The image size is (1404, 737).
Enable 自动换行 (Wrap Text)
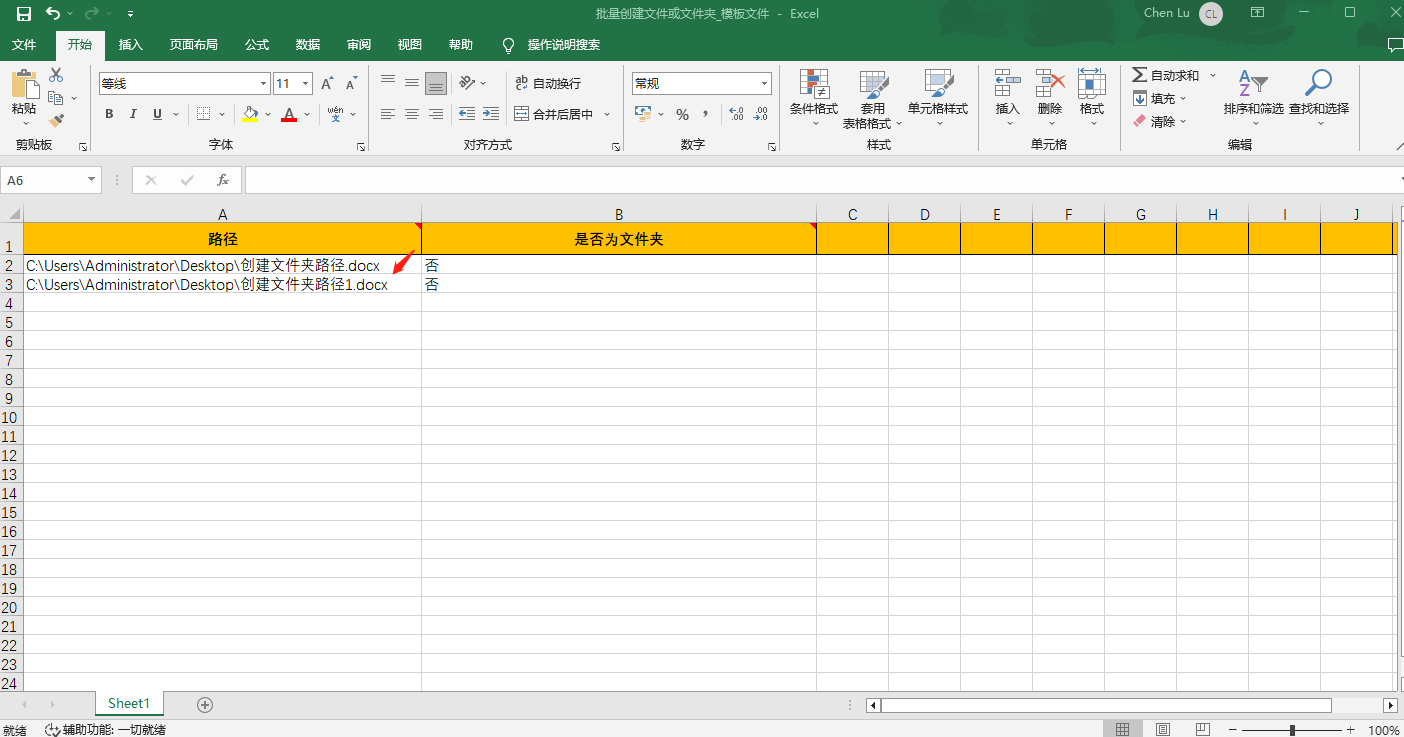pyautogui.click(x=547, y=83)
